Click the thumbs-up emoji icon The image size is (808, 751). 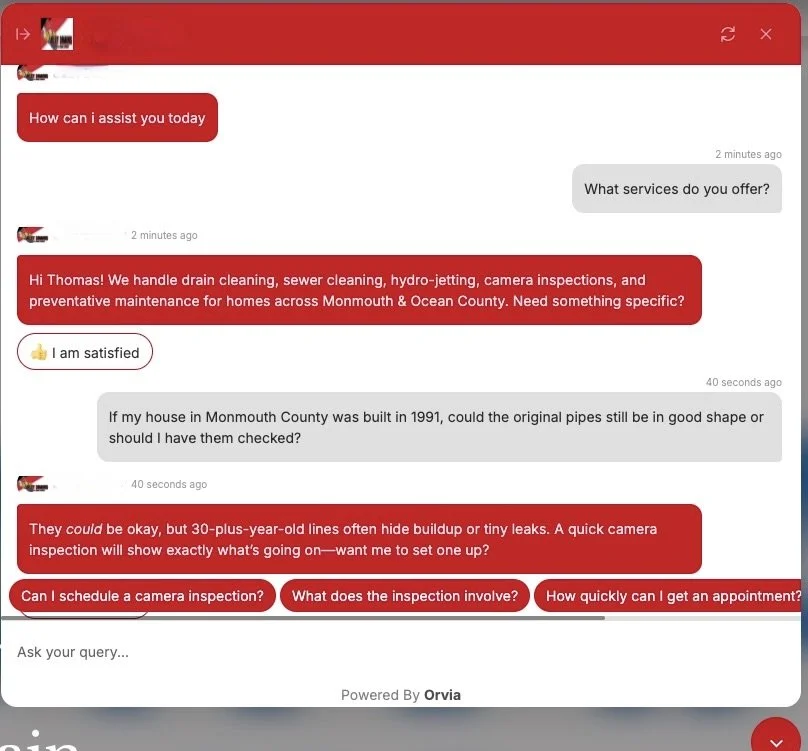[39, 353]
